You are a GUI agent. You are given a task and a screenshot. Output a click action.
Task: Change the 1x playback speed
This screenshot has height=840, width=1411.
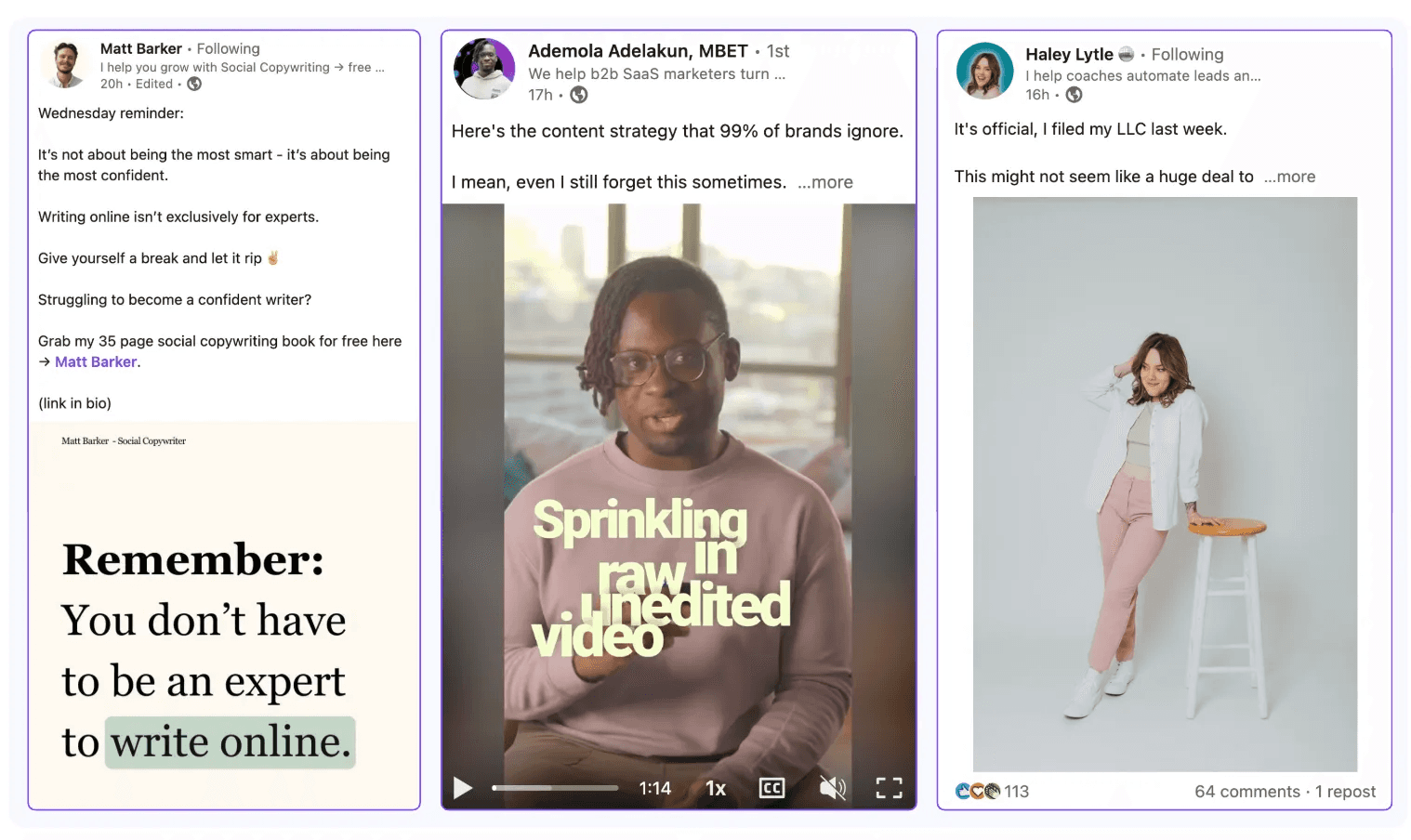pyautogui.click(x=715, y=788)
